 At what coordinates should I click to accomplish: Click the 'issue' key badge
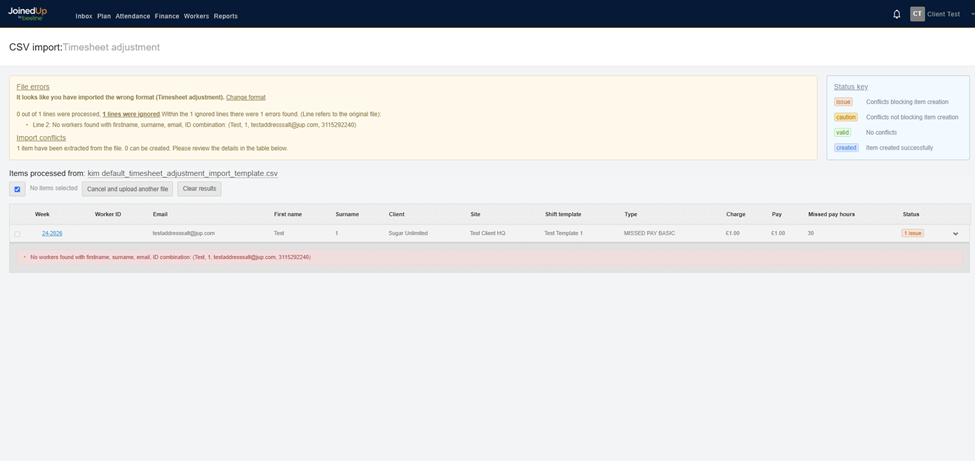pos(843,102)
